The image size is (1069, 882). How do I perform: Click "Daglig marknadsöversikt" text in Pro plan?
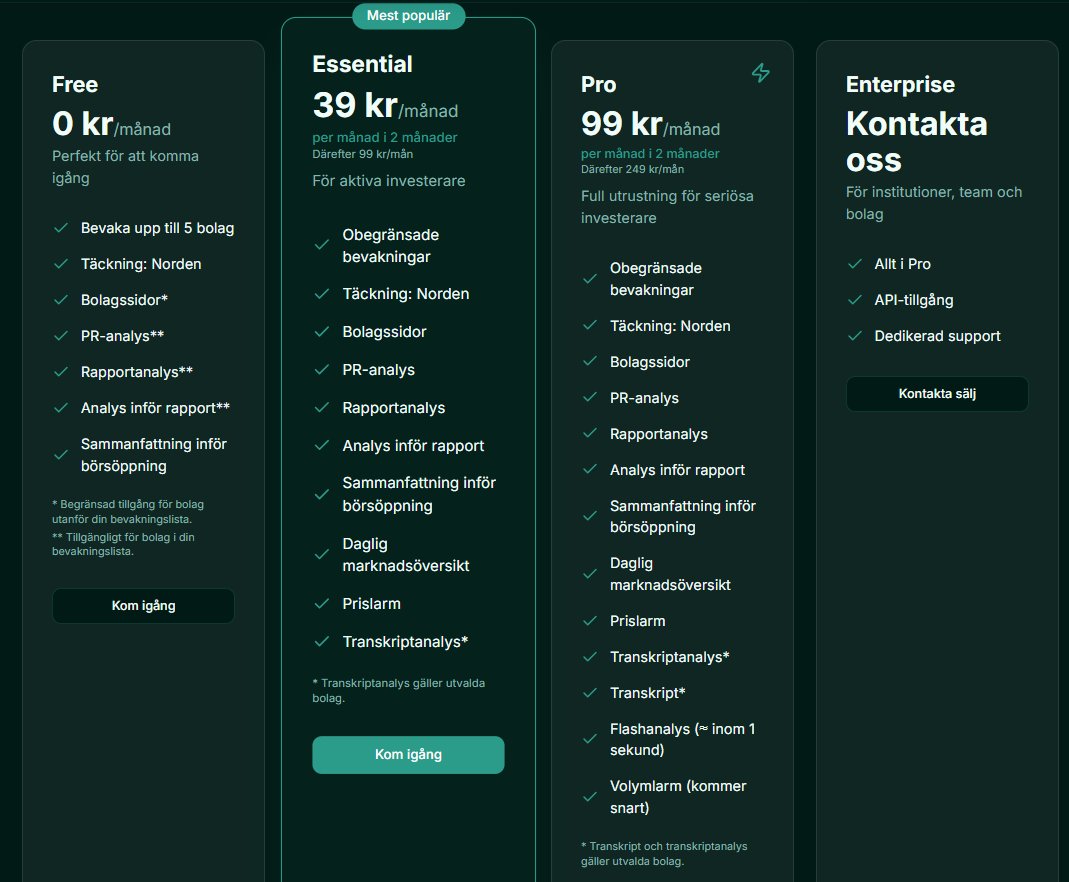670,574
